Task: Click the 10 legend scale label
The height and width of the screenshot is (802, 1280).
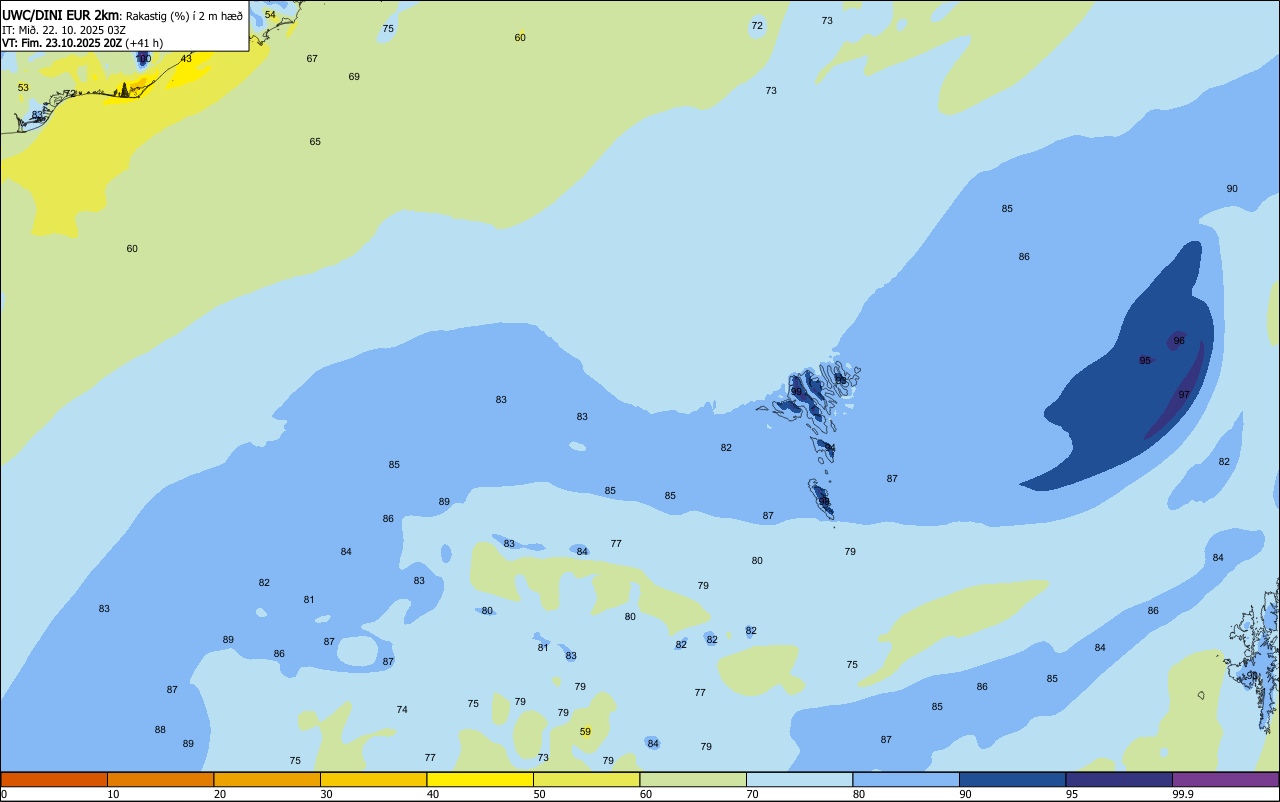Action: [113, 794]
